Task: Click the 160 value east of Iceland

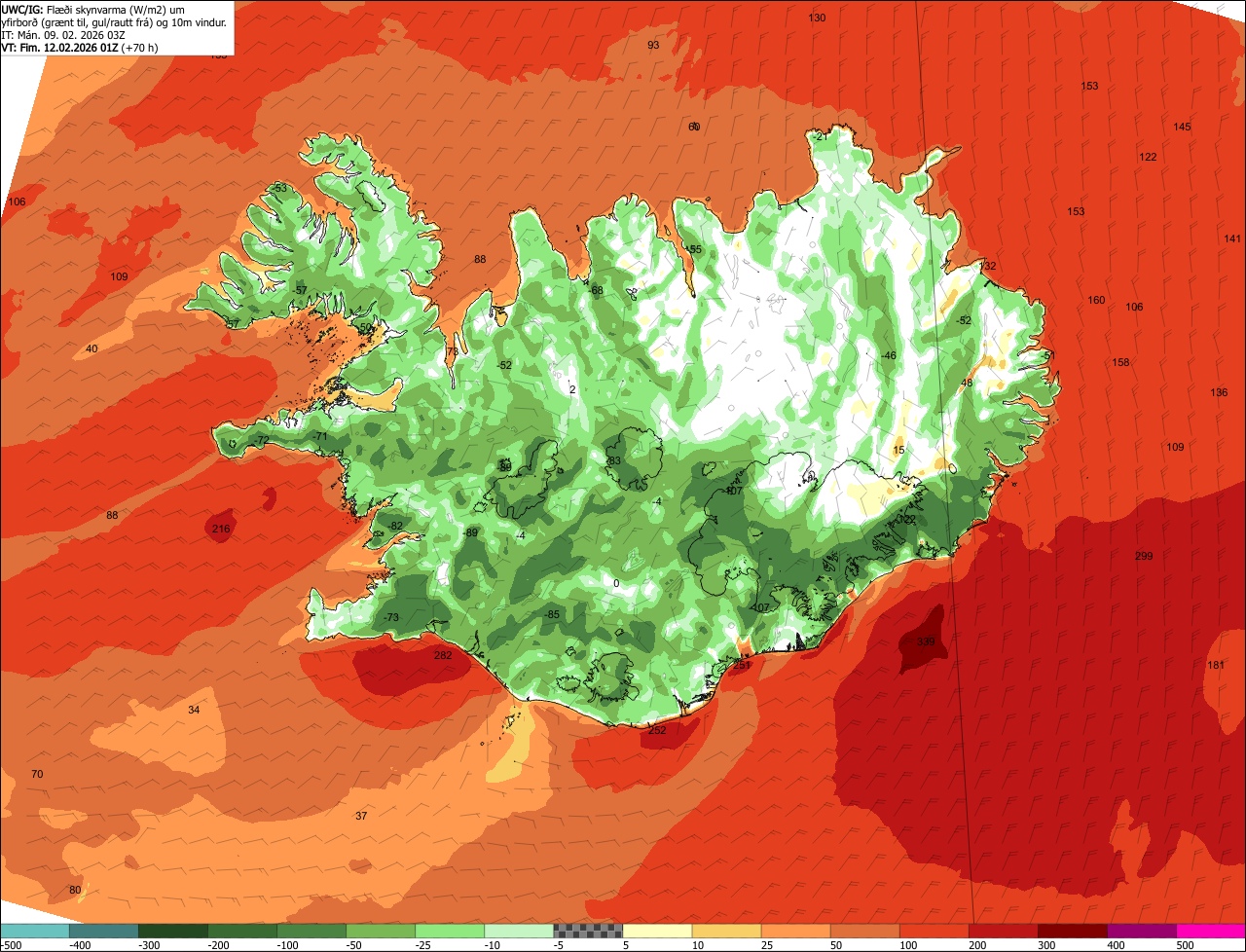Action: (x=1096, y=301)
